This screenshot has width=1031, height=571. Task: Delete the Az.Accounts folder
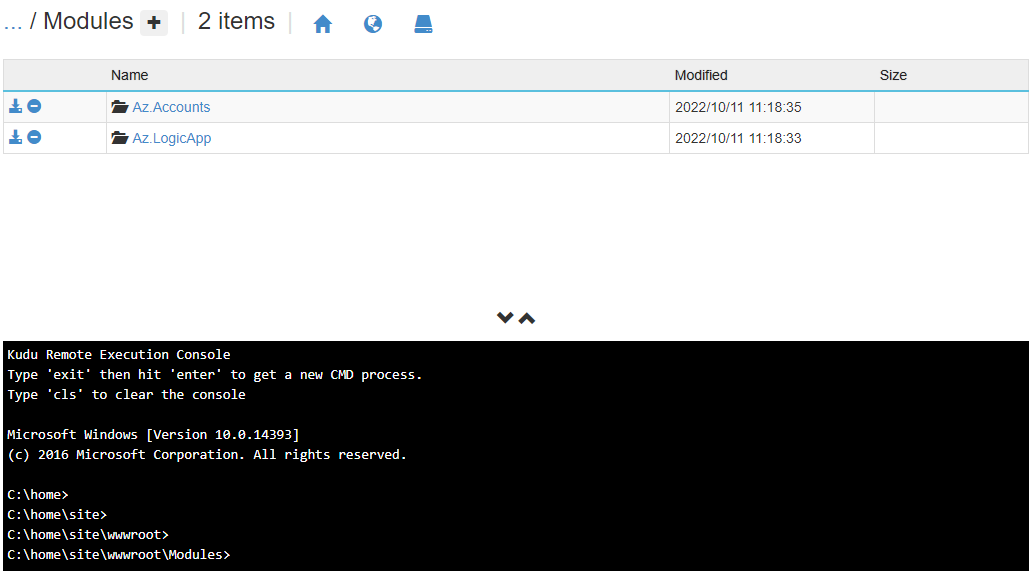(x=34, y=107)
